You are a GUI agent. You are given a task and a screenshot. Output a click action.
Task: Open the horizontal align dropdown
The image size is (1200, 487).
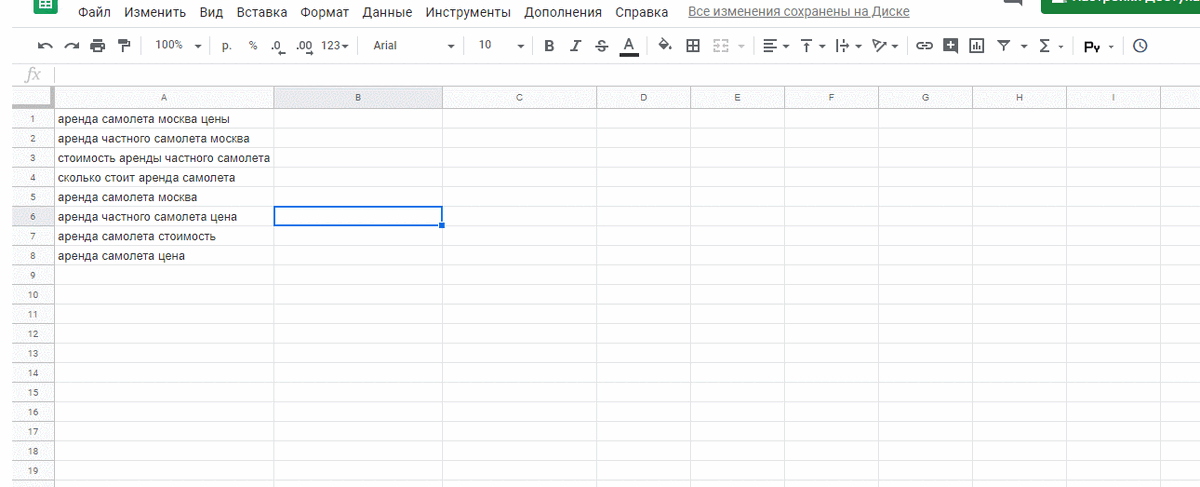775,46
